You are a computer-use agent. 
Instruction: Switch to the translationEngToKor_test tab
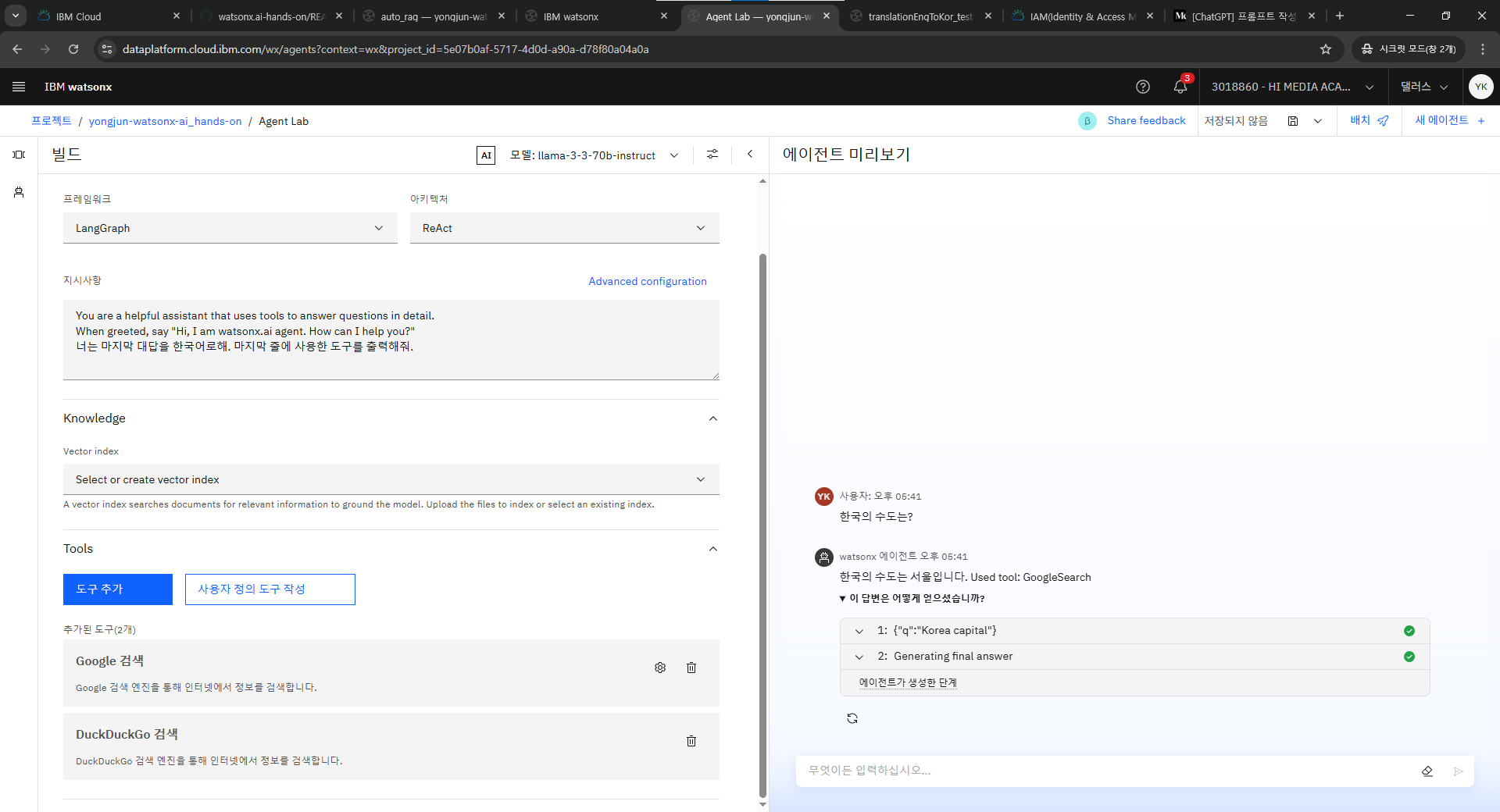click(x=921, y=16)
